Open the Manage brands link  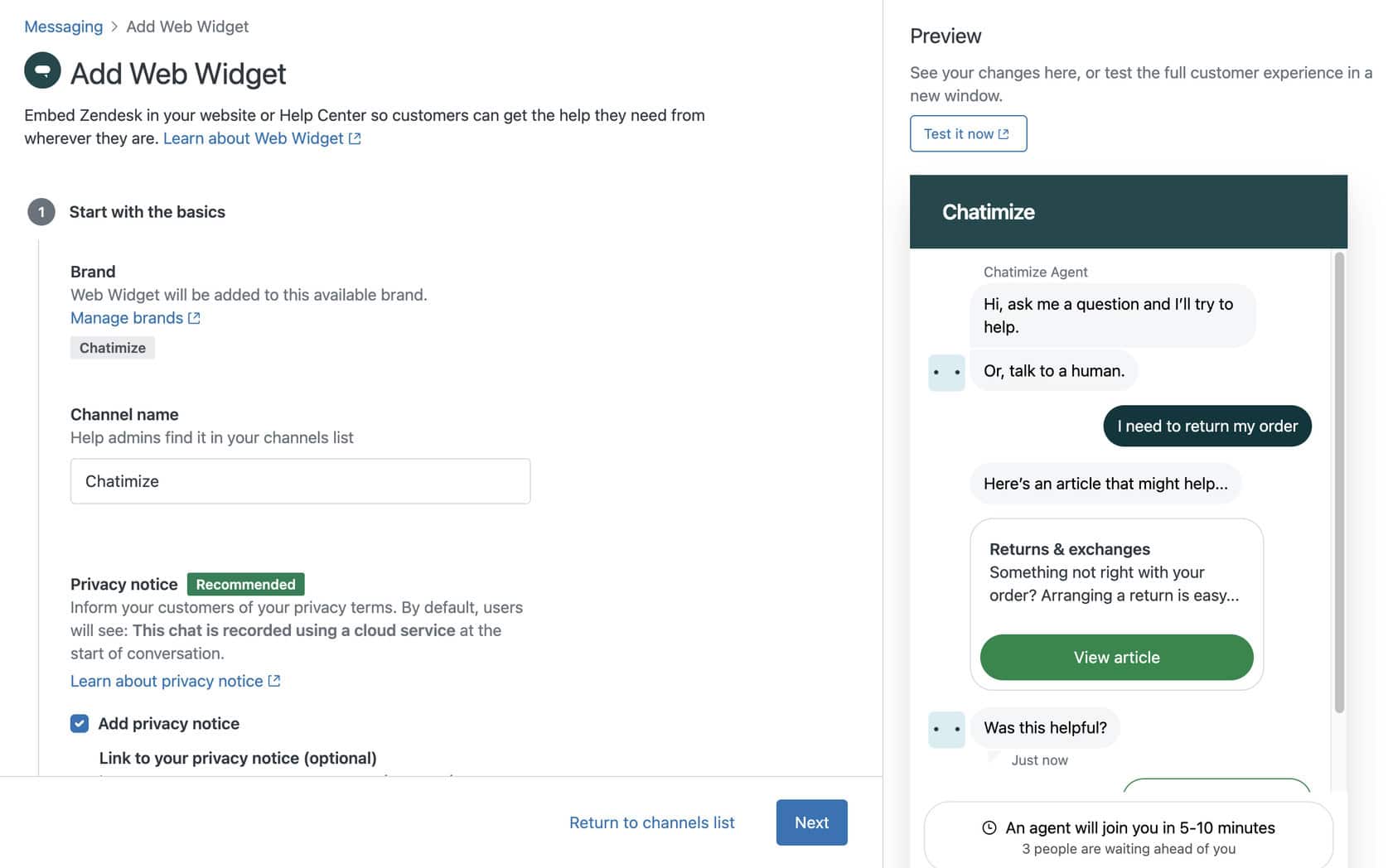[x=127, y=318]
